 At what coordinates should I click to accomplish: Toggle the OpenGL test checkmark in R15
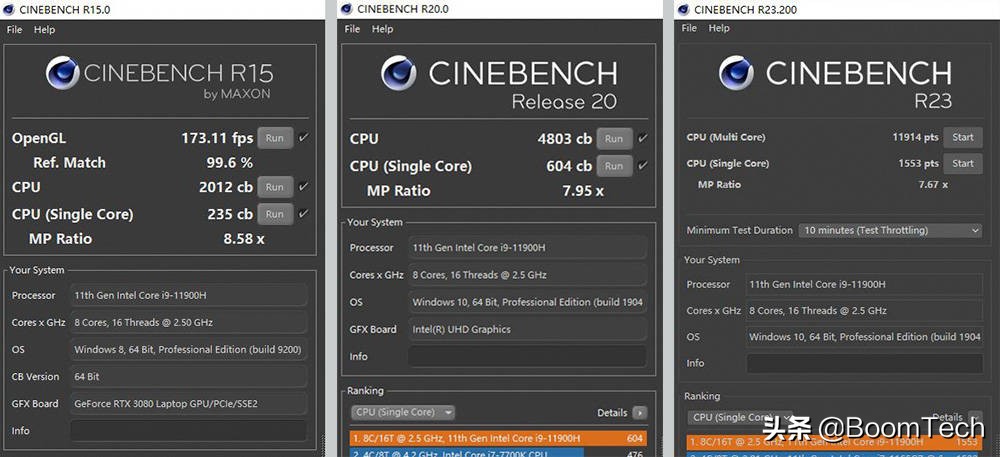(303, 138)
